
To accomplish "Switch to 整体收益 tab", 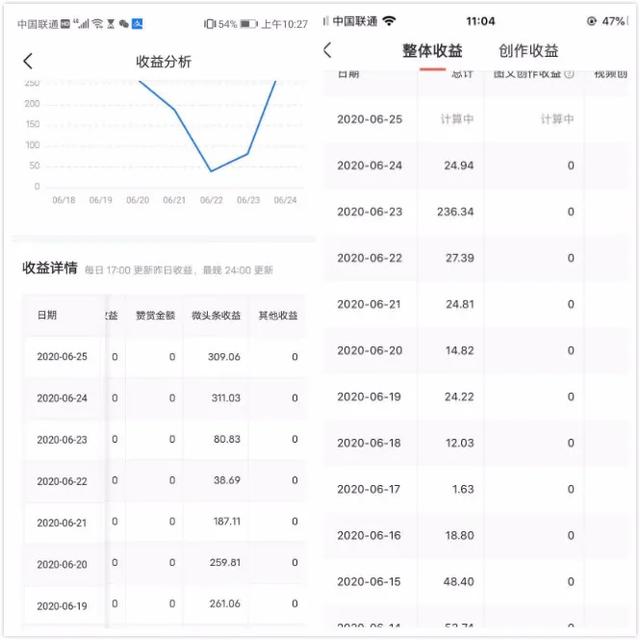I will tap(432, 51).
